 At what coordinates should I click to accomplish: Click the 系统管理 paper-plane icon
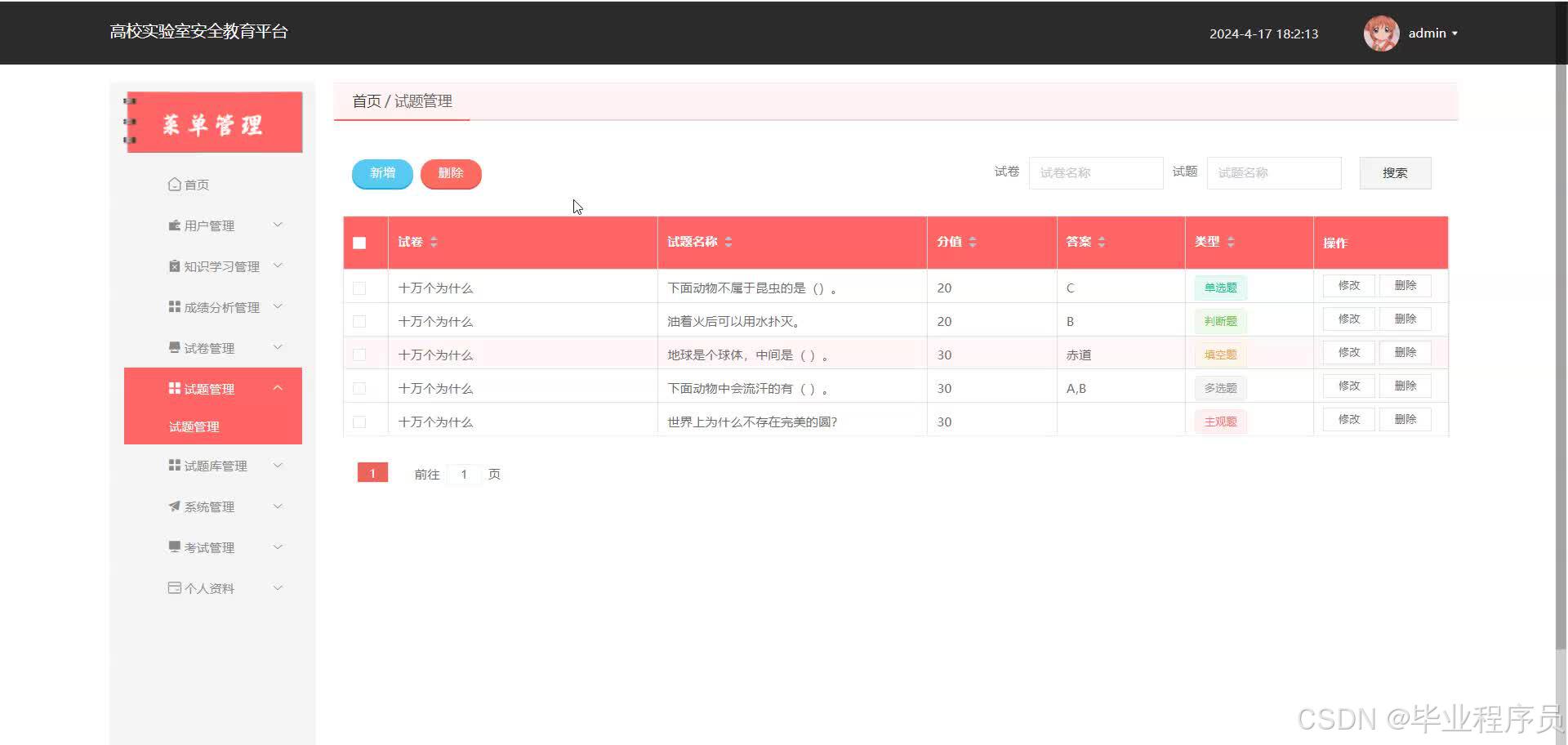[x=174, y=506]
